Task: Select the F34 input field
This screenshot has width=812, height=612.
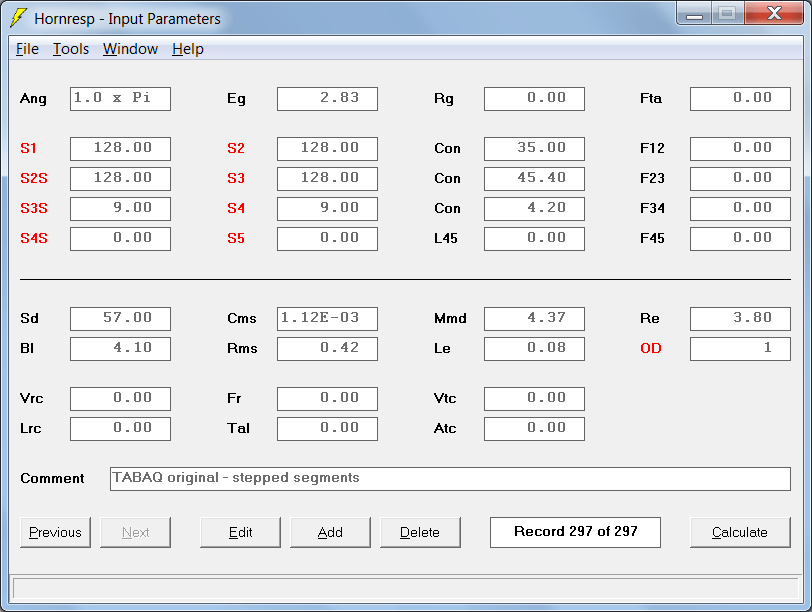Action: [x=741, y=209]
